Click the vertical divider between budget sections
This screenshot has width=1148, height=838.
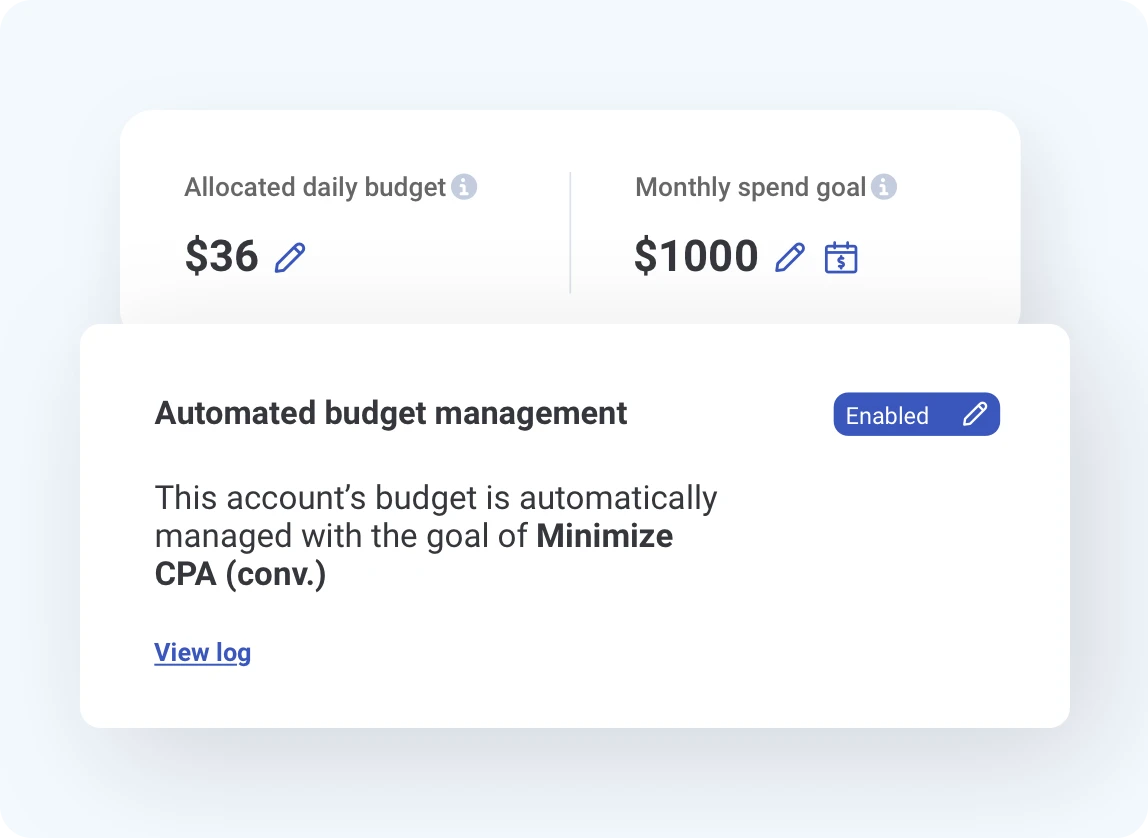[x=570, y=232]
